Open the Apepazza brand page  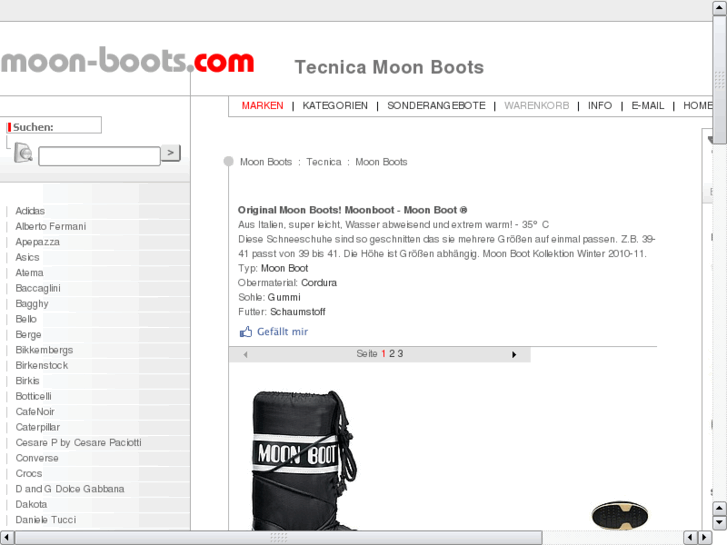click(38, 242)
